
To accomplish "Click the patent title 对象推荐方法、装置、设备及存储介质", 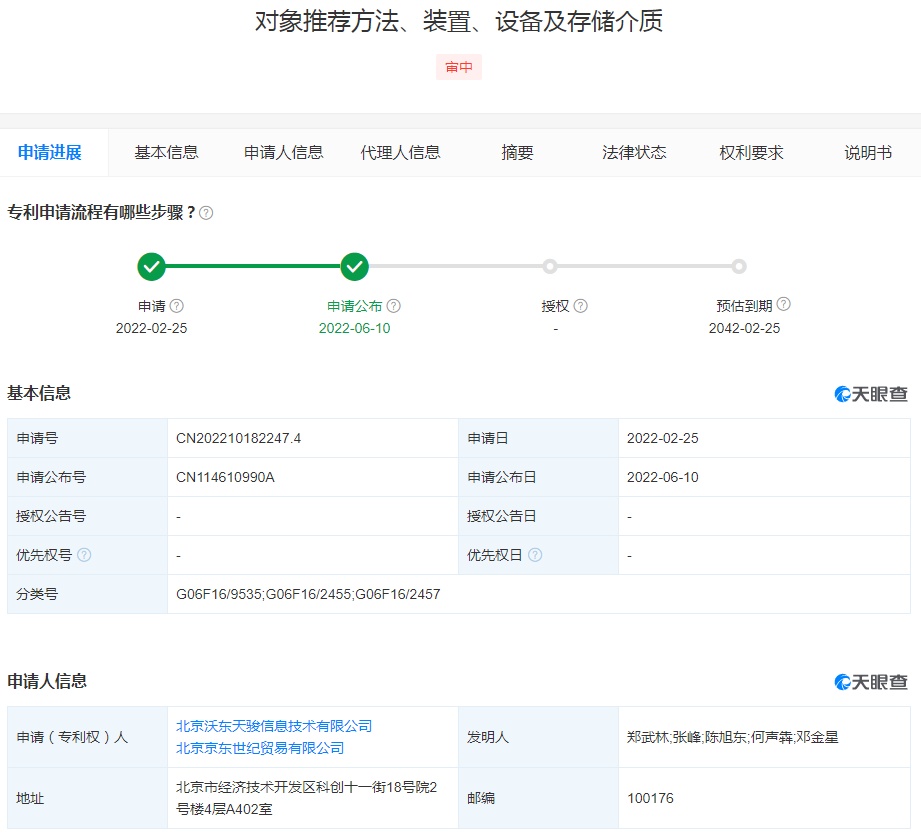I will pos(459,22).
